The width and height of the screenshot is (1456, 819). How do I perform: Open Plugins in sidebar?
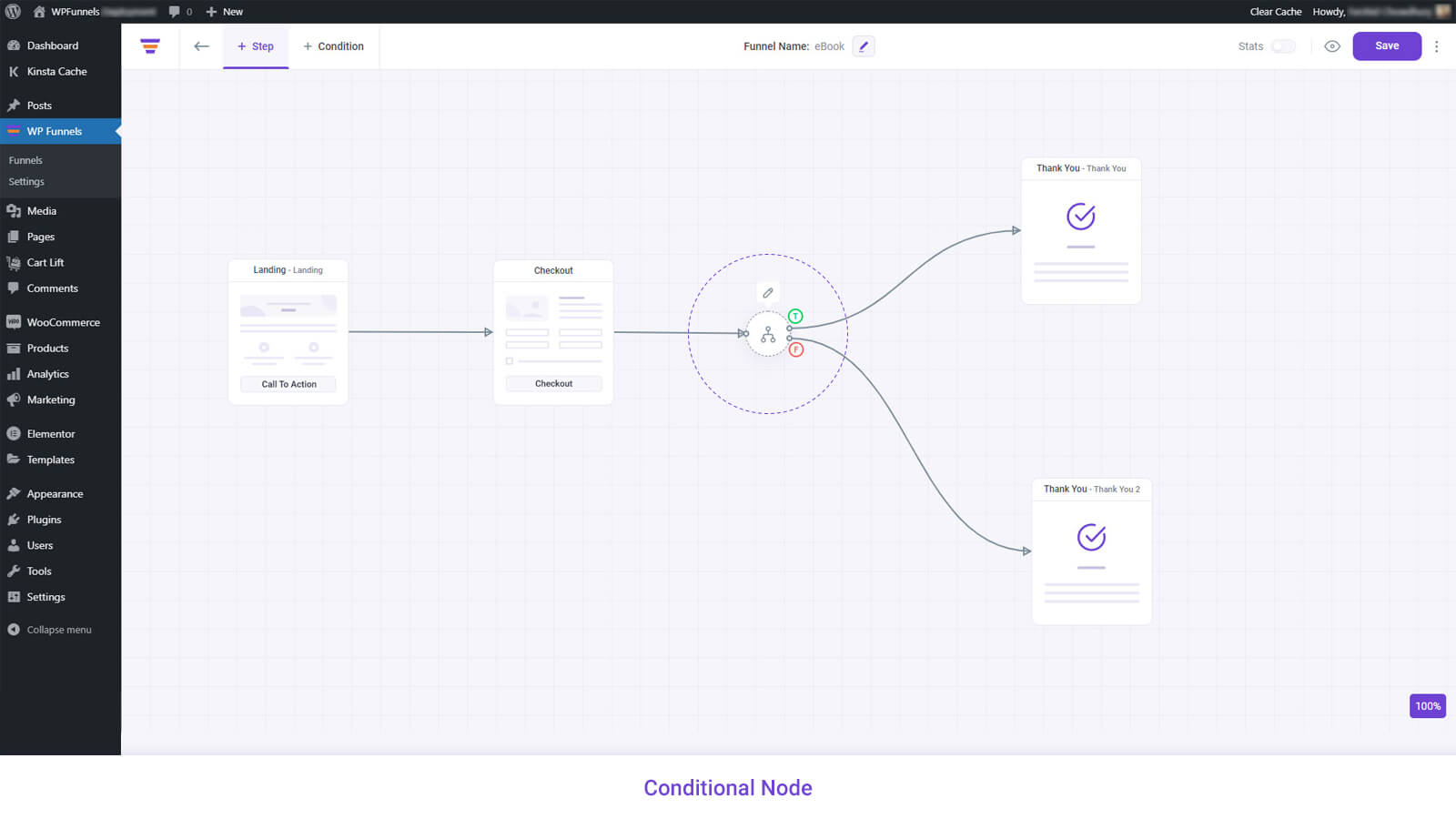(60, 520)
